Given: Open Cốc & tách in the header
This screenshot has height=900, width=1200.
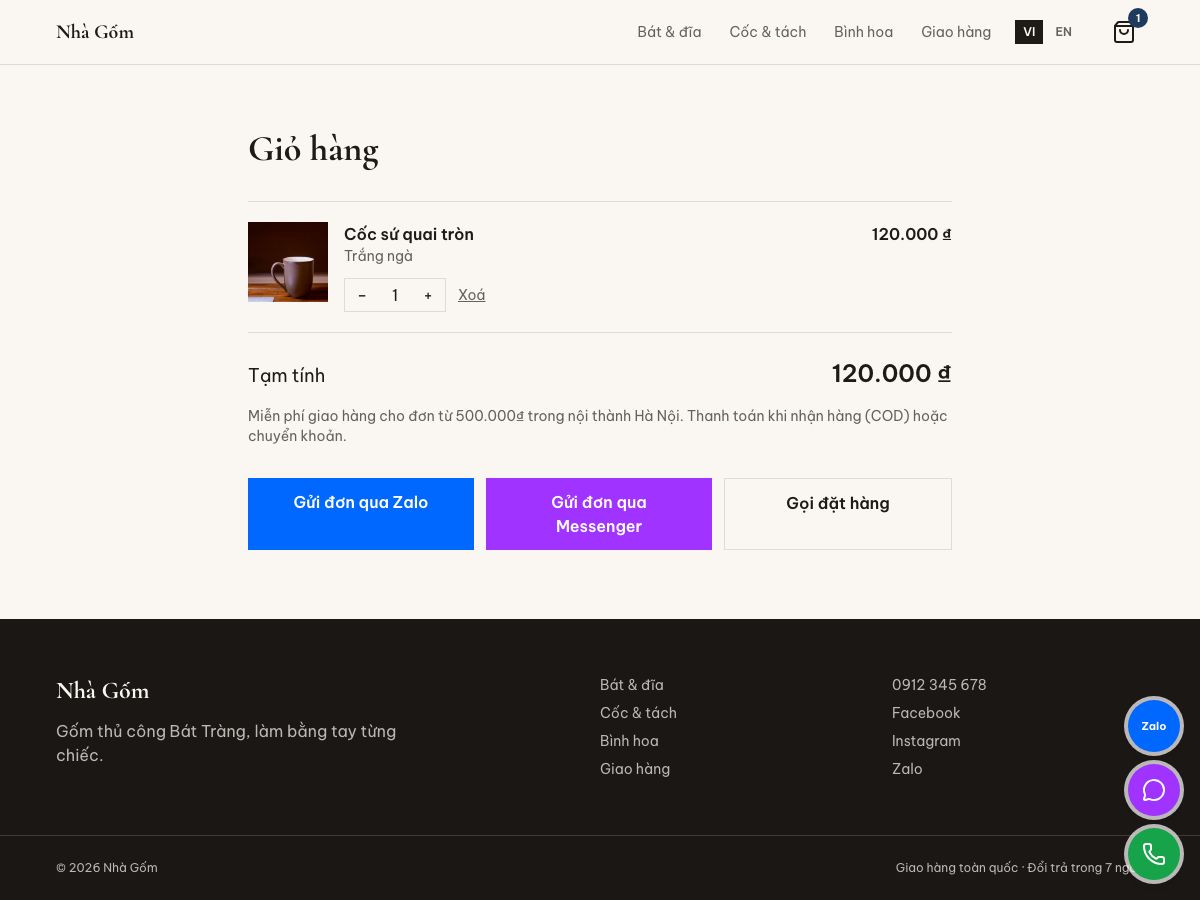Looking at the screenshot, I should pos(768,32).
